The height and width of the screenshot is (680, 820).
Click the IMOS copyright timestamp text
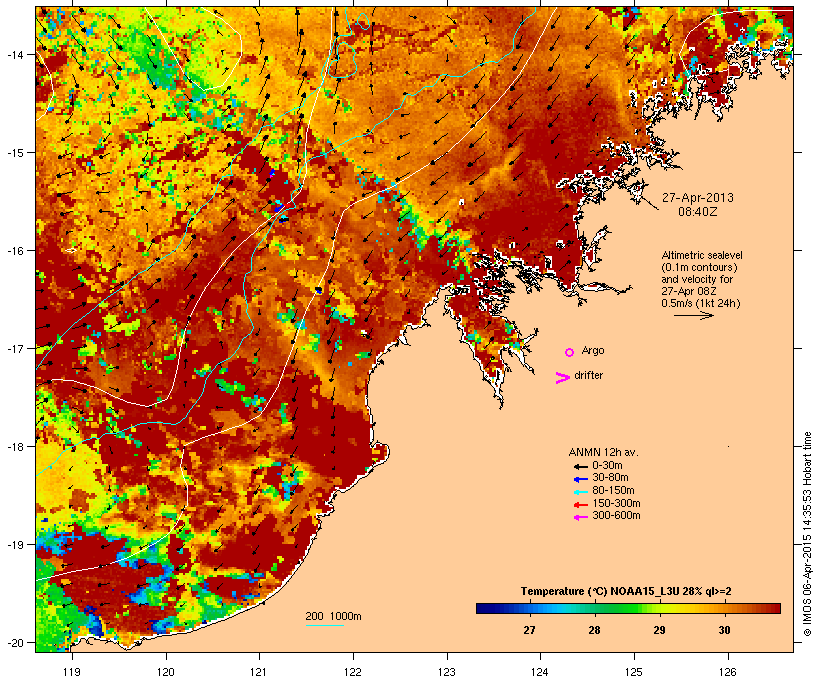[807, 534]
